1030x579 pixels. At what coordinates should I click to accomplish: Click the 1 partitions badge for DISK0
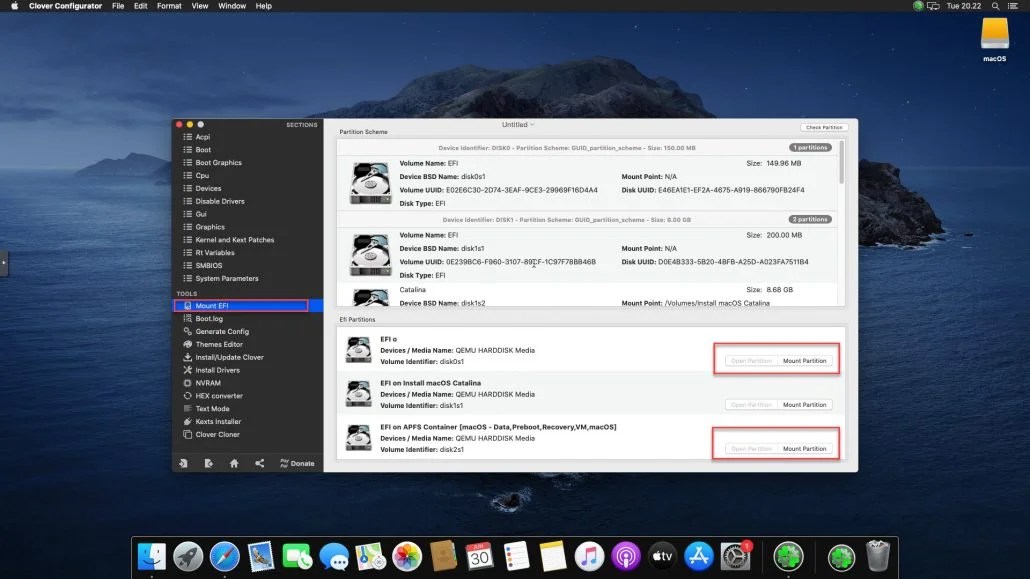(811, 147)
